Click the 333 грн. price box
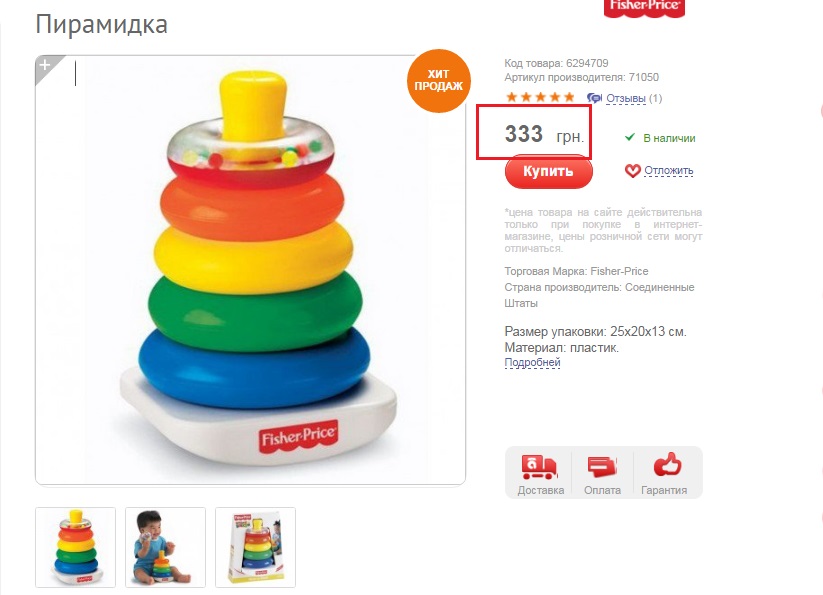 pos(534,132)
